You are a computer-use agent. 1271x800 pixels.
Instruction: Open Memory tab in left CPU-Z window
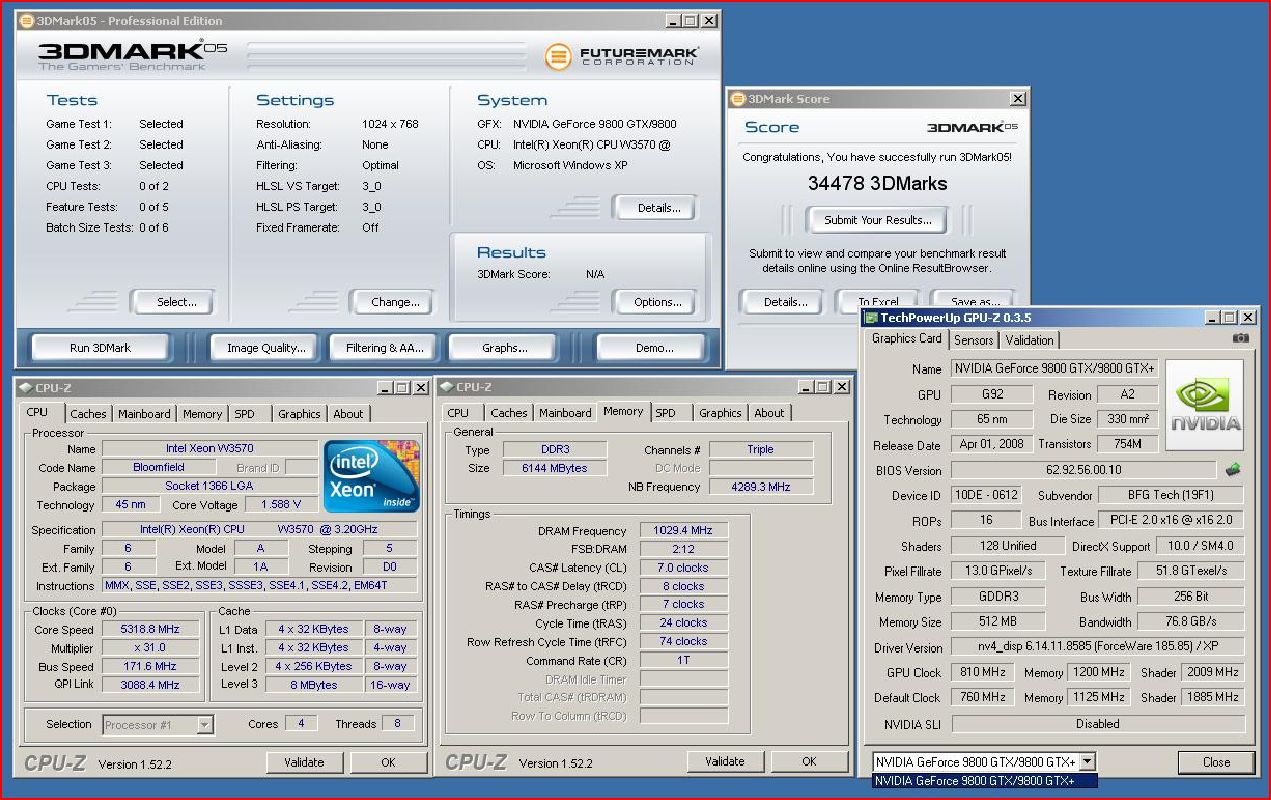(202, 414)
